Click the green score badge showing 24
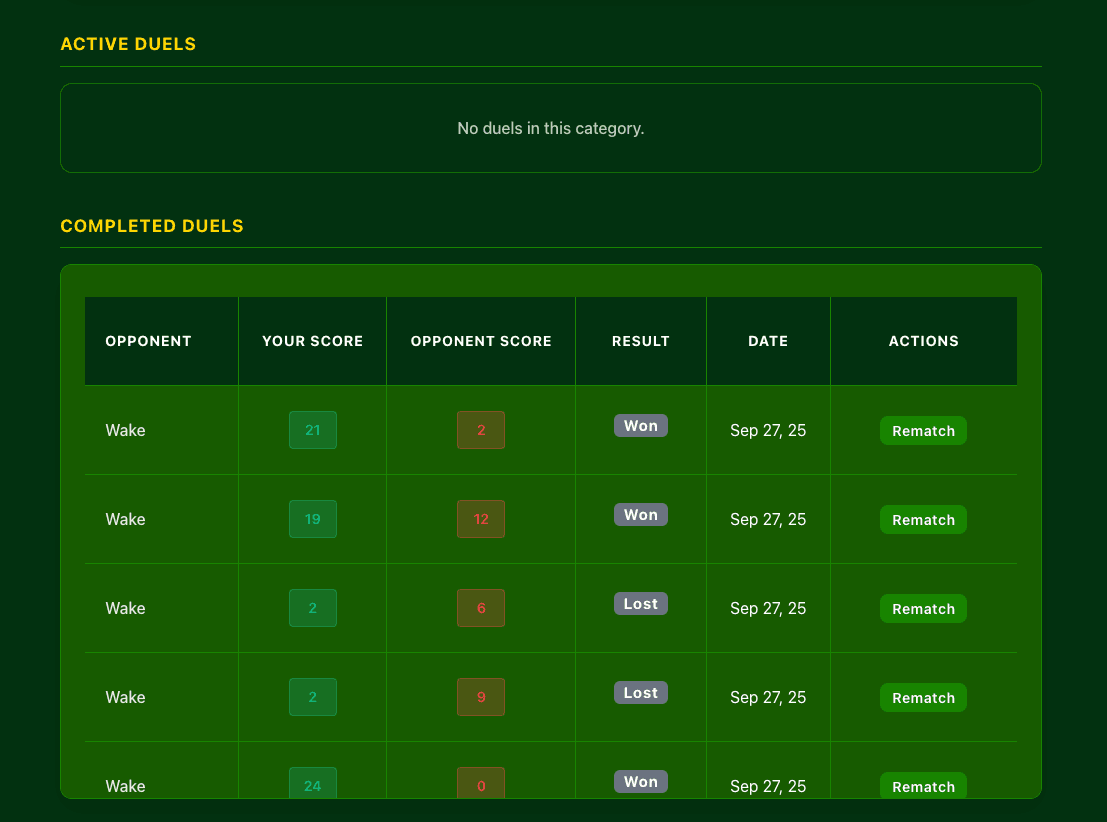Viewport: 1107px width, 822px height. [x=313, y=784]
